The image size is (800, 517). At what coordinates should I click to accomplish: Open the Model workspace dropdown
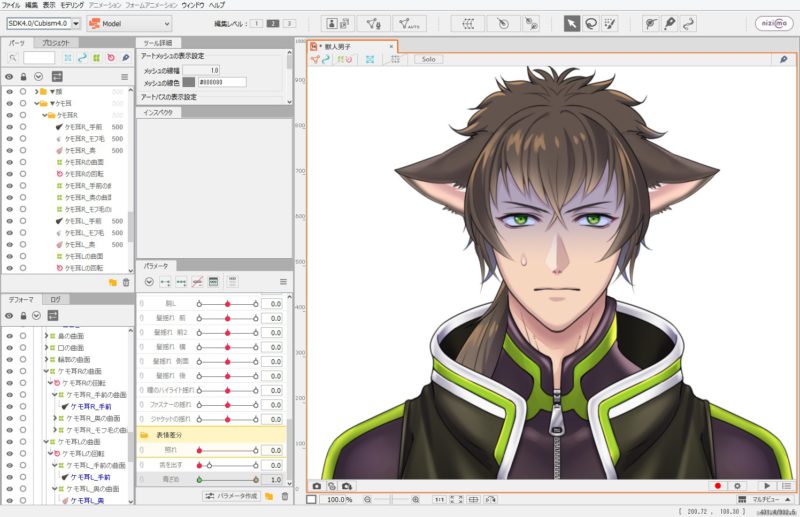point(129,23)
